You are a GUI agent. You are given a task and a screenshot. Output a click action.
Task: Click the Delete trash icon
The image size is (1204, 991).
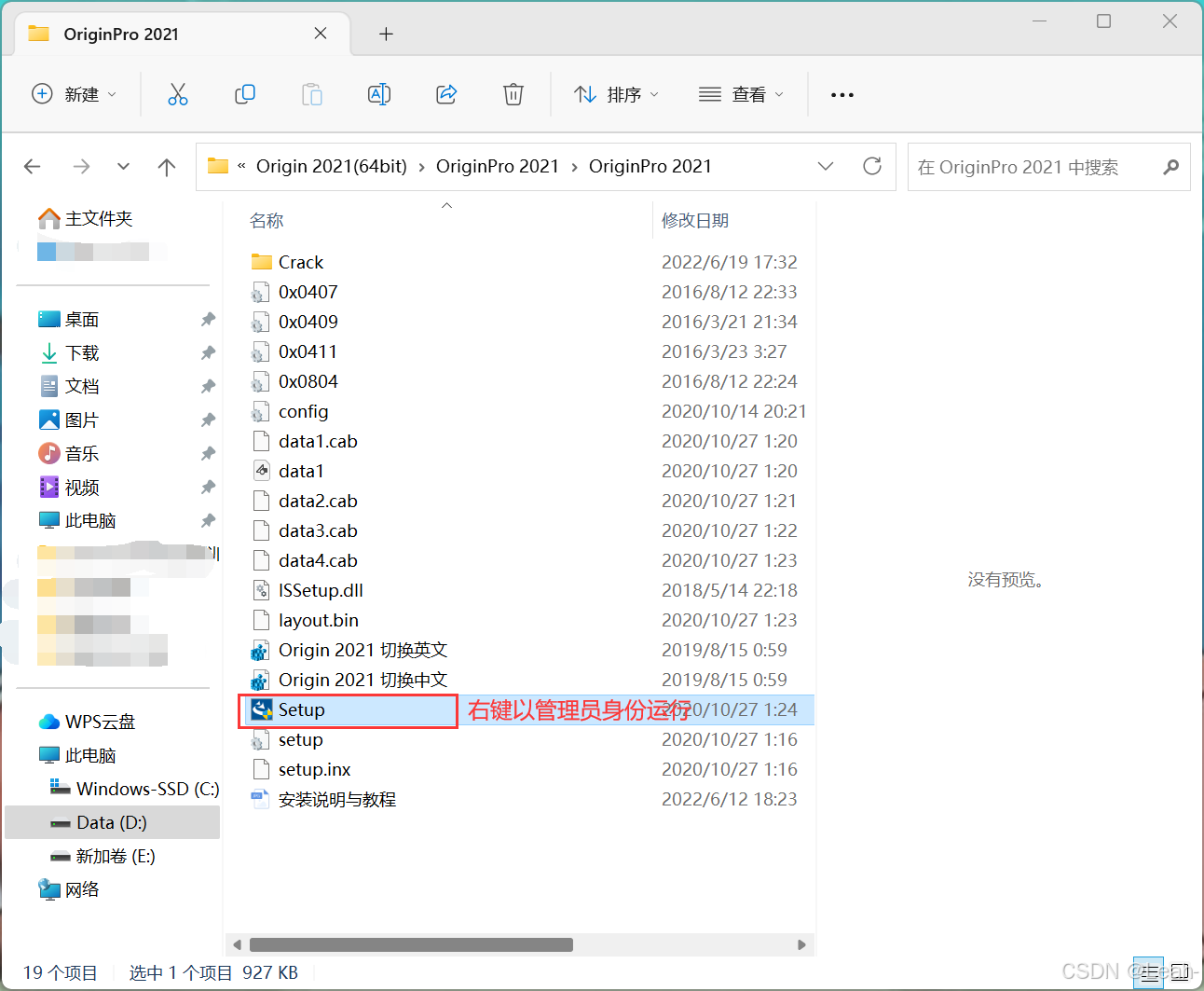point(513,93)
